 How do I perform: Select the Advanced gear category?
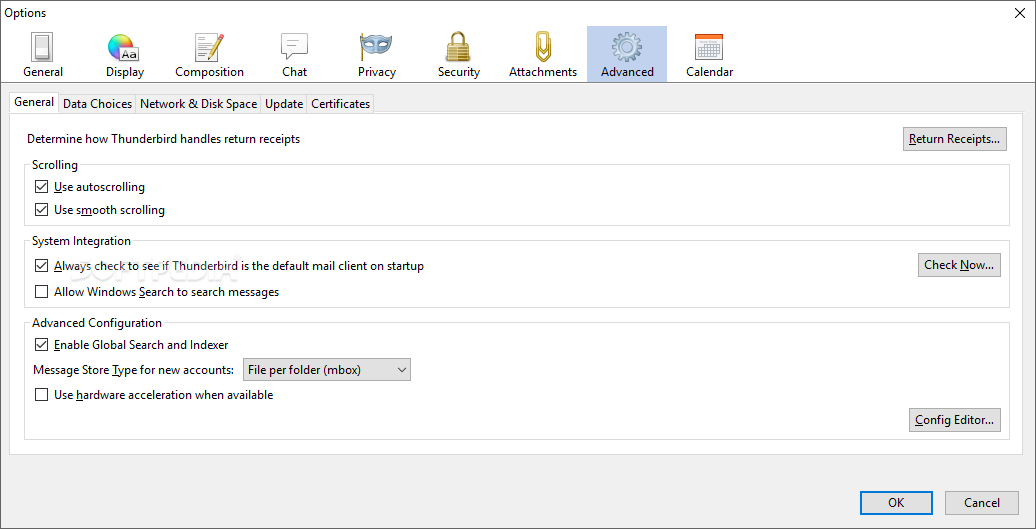click(627, 55)
